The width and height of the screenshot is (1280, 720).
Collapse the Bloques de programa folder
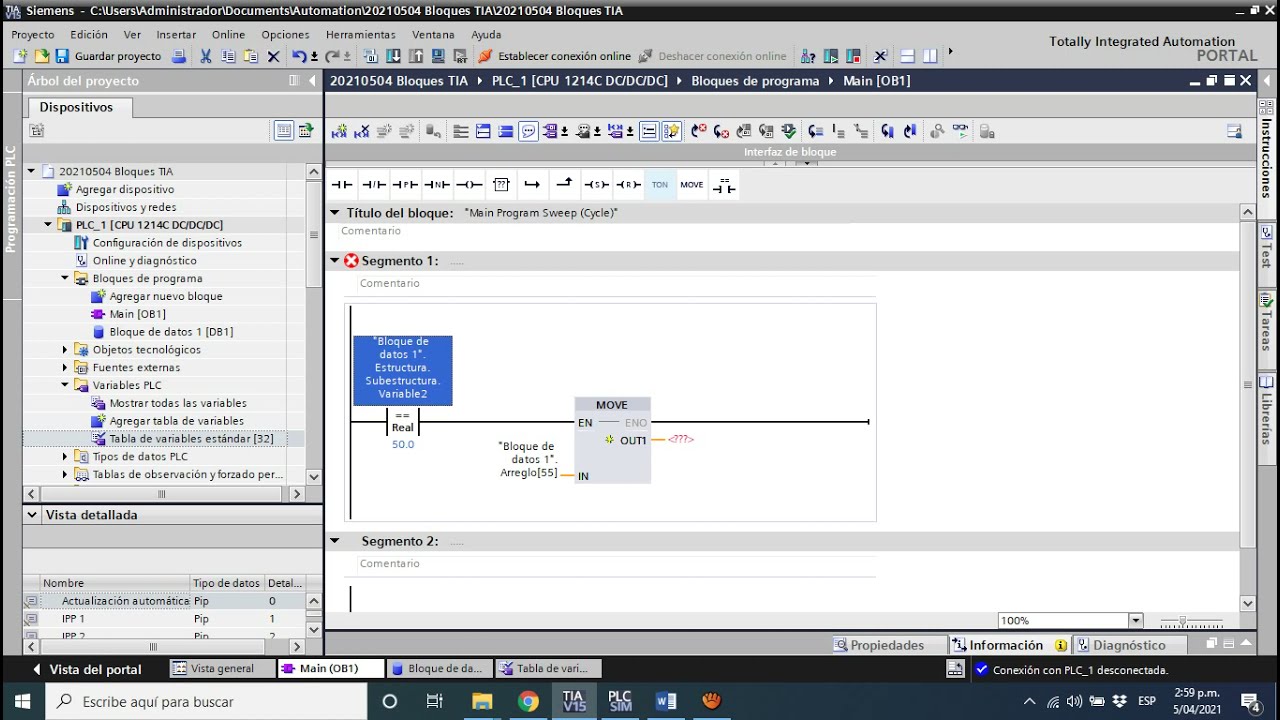tap(65, 278)
